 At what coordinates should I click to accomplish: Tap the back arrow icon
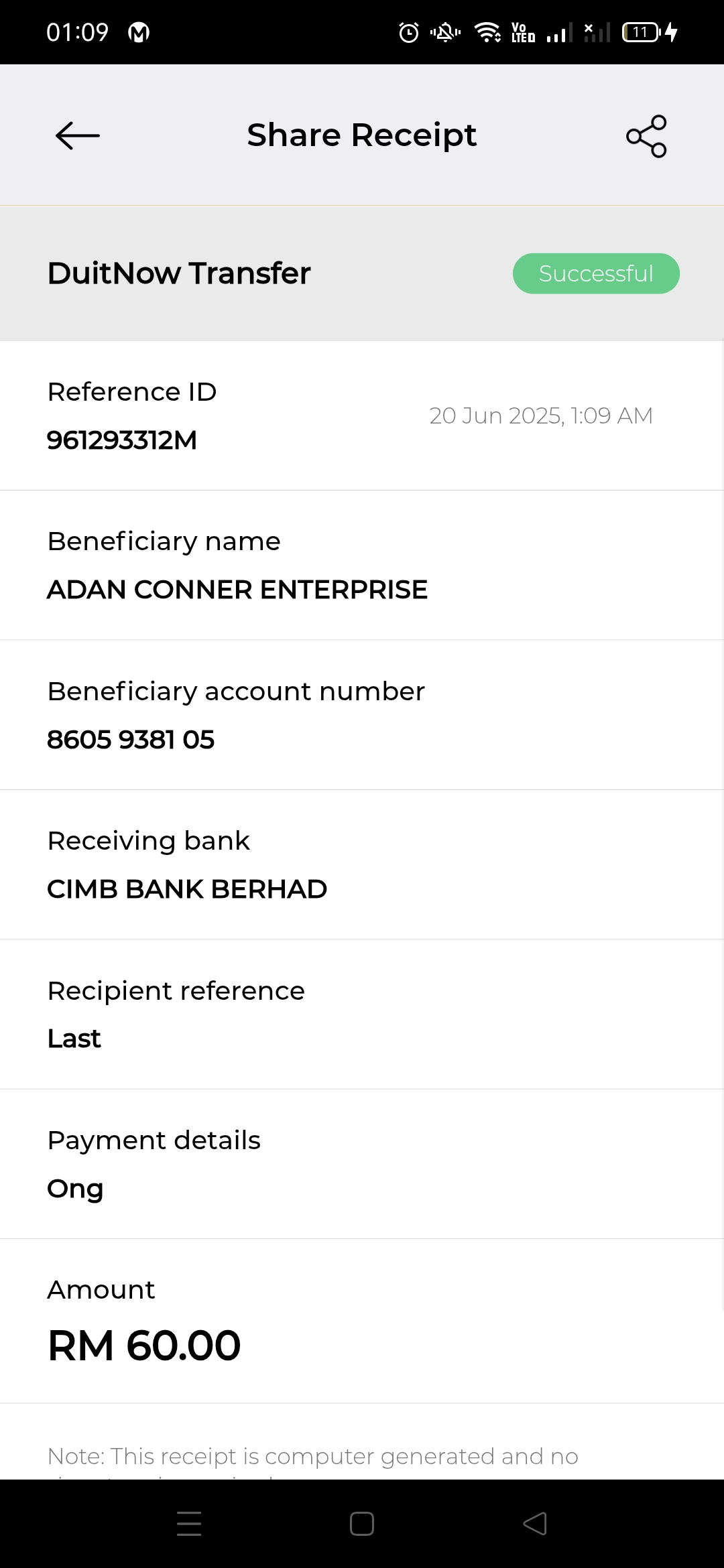click(x=78, y=135)
